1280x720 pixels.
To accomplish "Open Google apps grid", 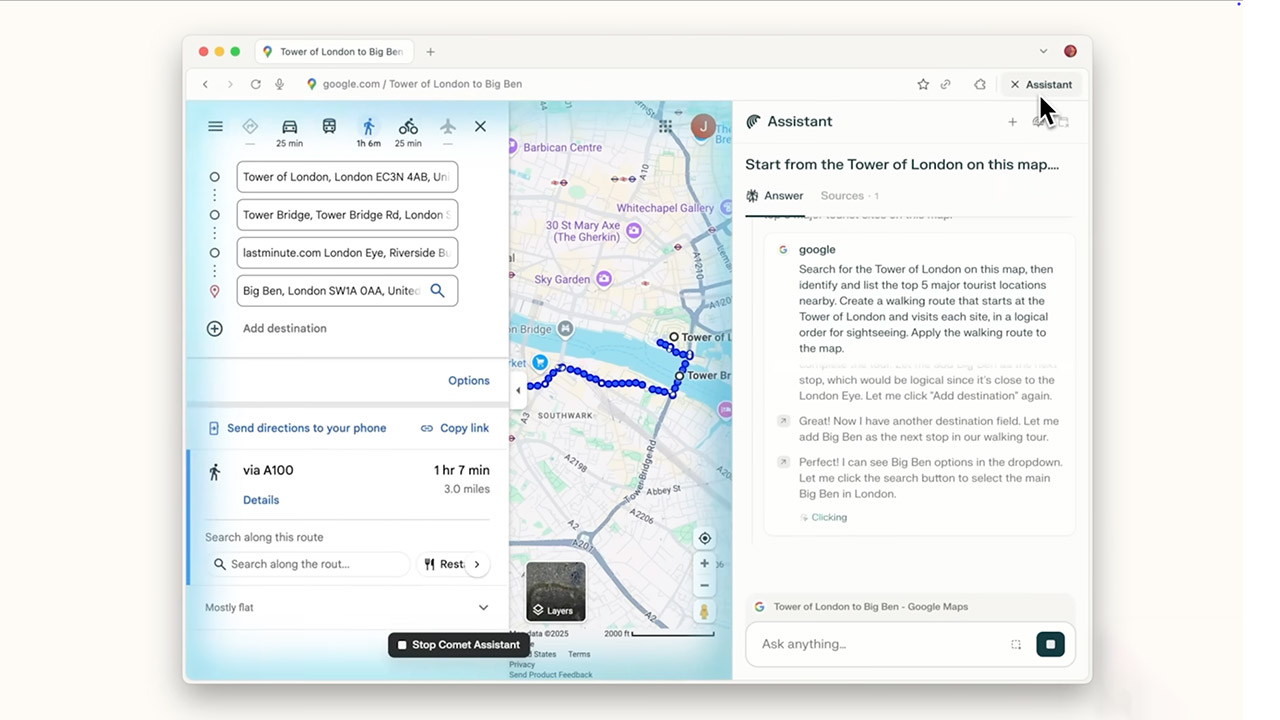I will pyautogui.click(x=665, y=126).
